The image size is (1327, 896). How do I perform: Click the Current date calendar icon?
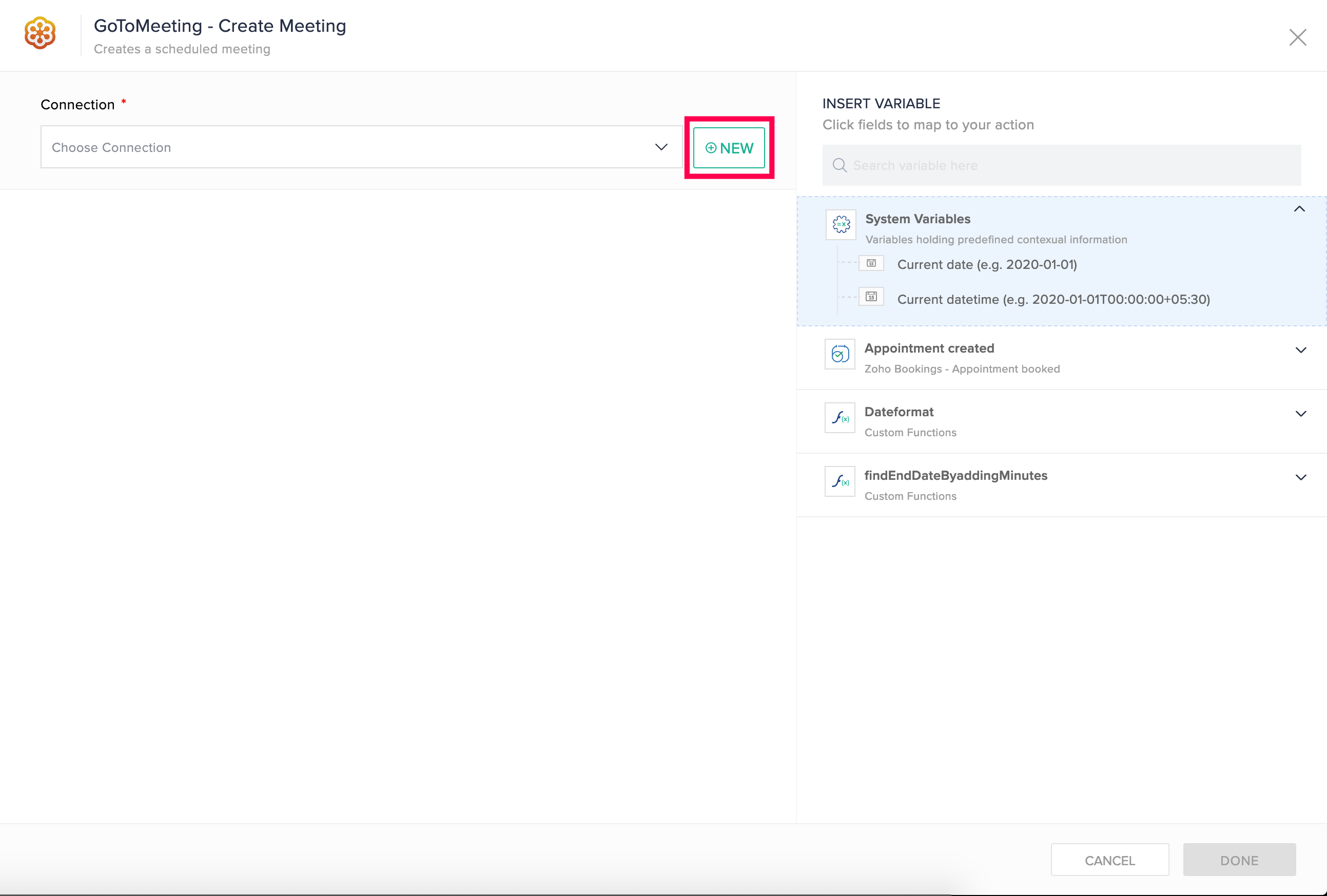point(871,263)
